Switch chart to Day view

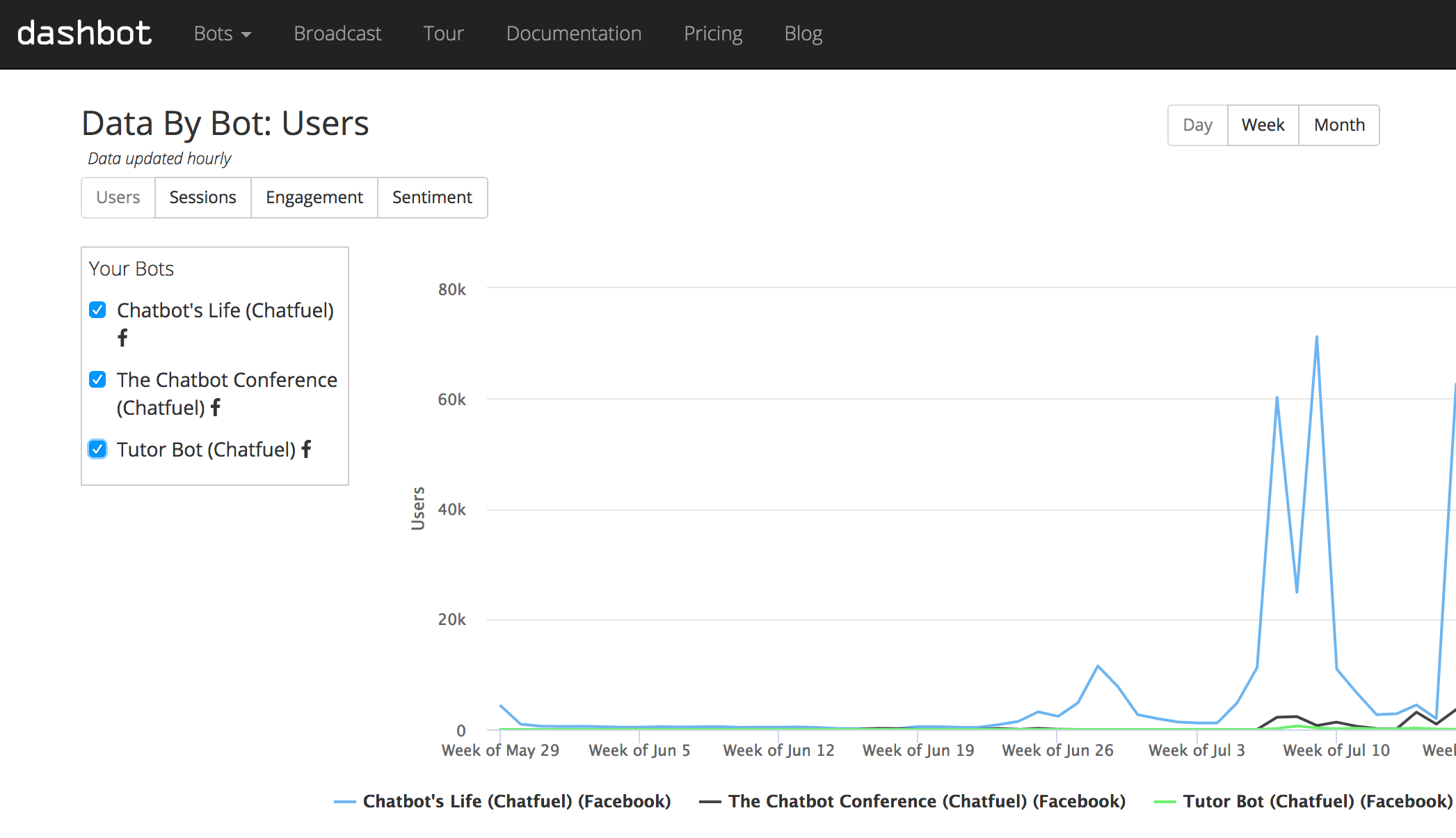[1197, 125]
